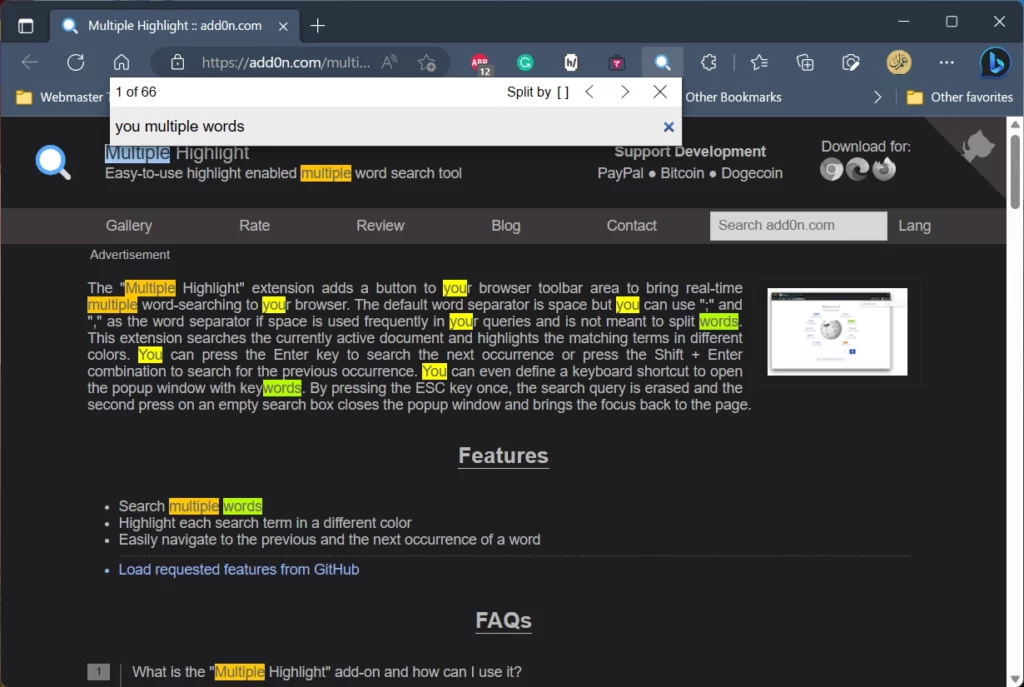The width and height of the screenshot is (1024, 687).
Task: Click the Search add0n.com input box
Action: click(798, 225)
